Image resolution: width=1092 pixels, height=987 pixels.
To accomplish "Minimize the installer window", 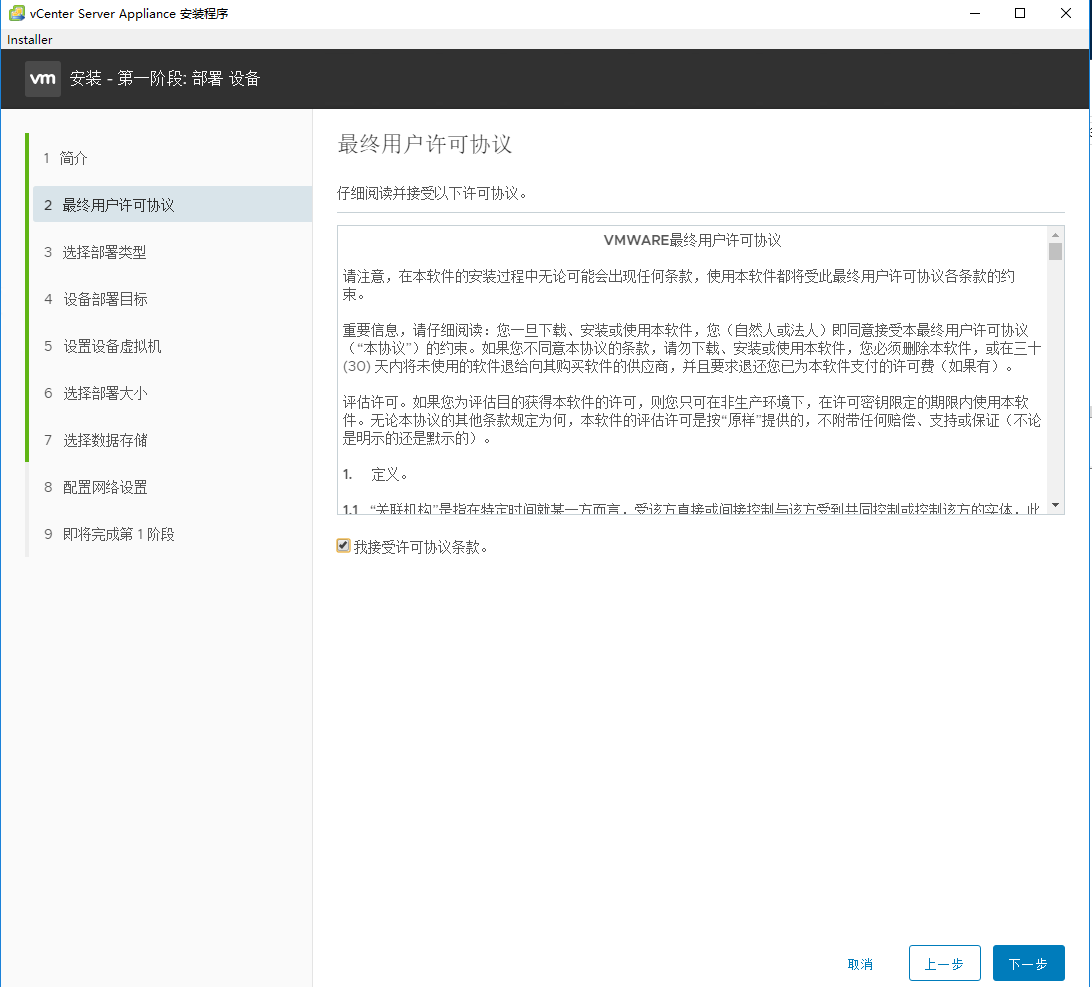I will 975,13.
